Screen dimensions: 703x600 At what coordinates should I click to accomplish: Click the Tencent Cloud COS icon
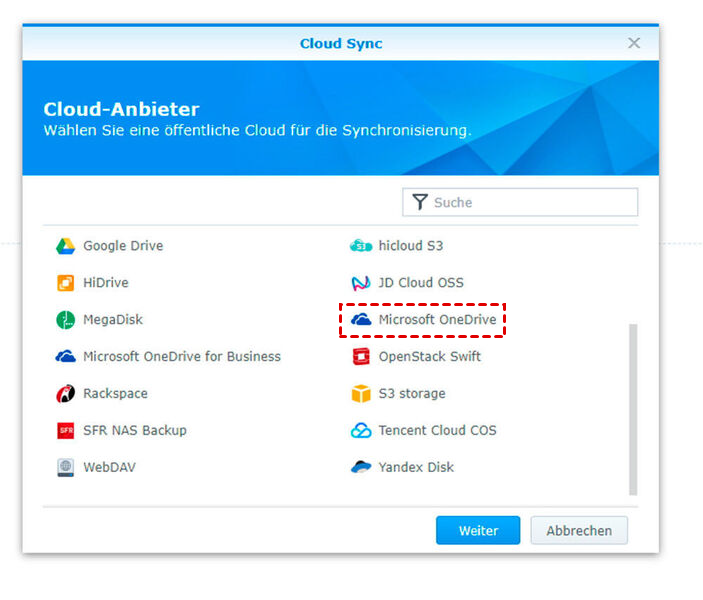pyautogui.click(x=360, y=431)
